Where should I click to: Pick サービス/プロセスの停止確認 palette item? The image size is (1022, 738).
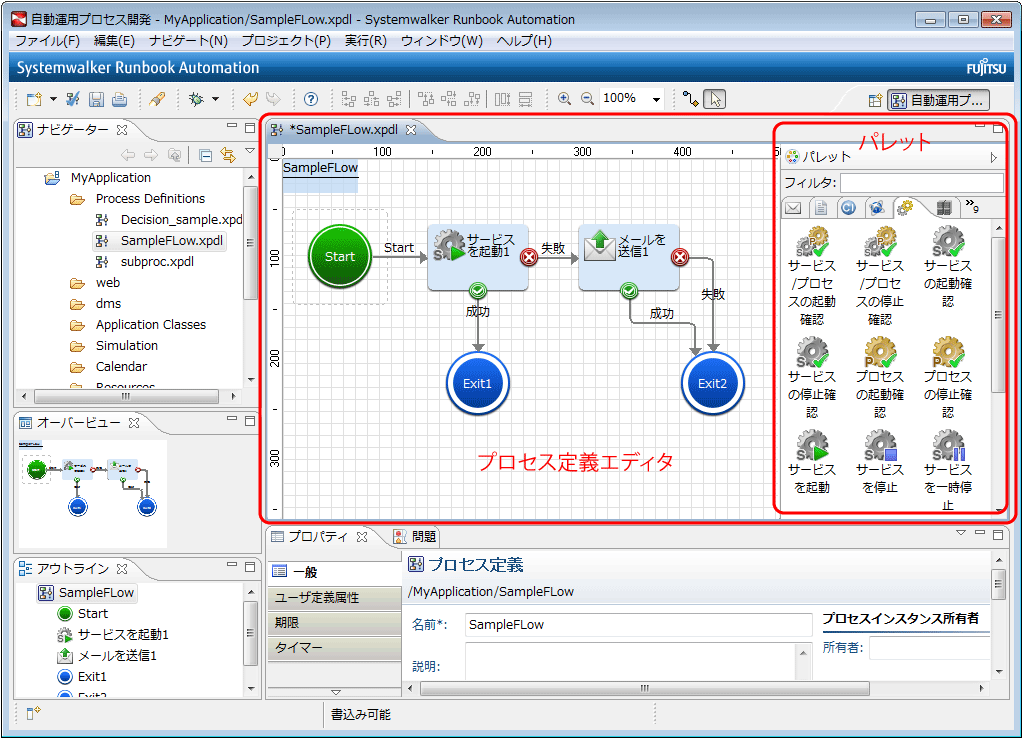tap(880, 275)
